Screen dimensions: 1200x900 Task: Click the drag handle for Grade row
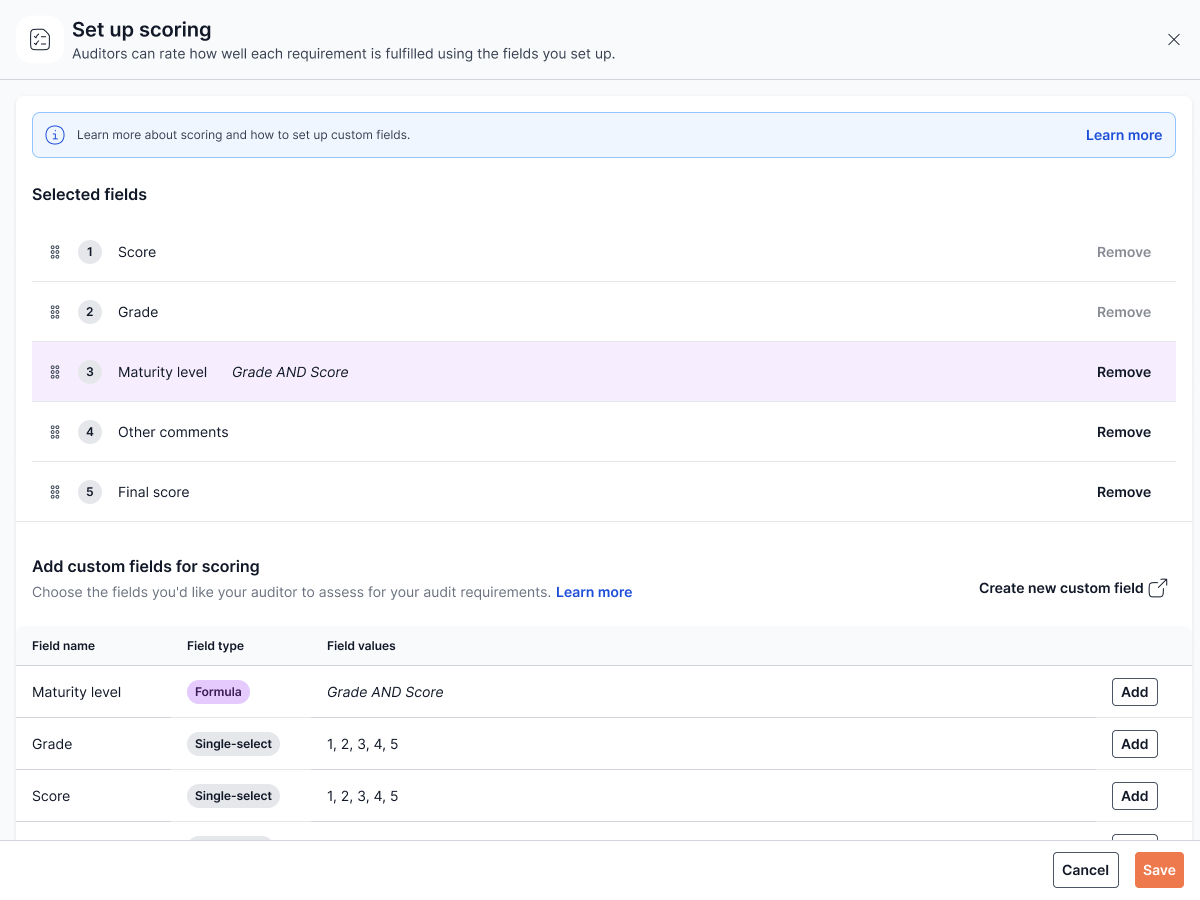(x=55, y=312)
